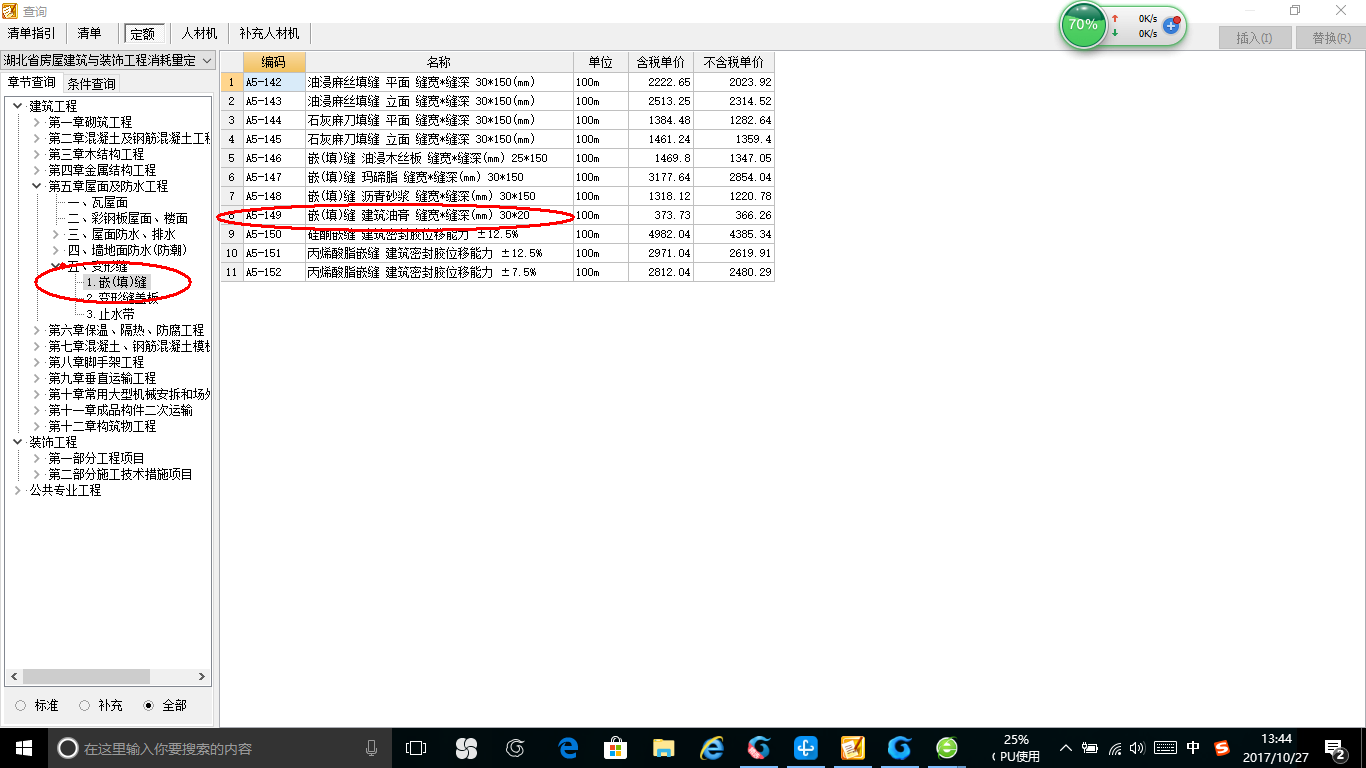Expand 三、屋面防水、排水 node arrow

(56, 234)
